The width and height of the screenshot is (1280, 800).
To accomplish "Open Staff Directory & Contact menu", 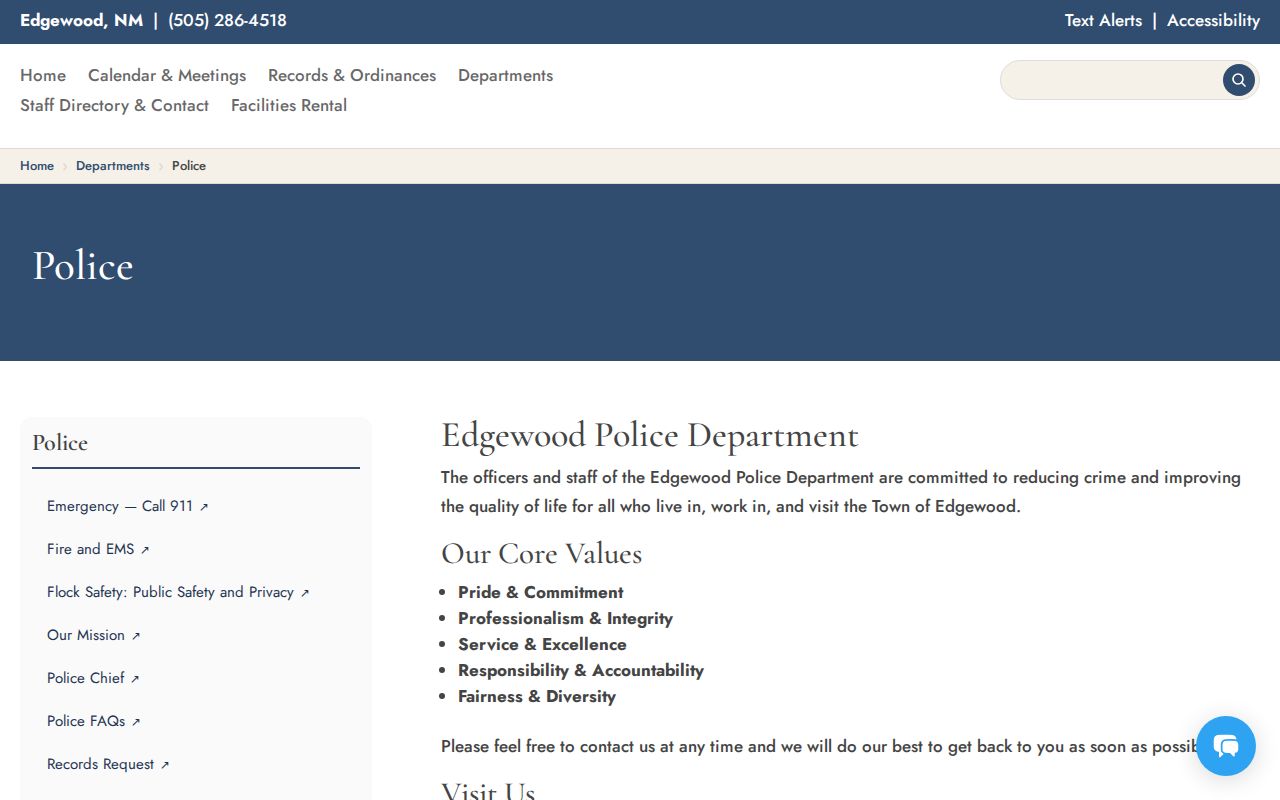I will point(114,105).
